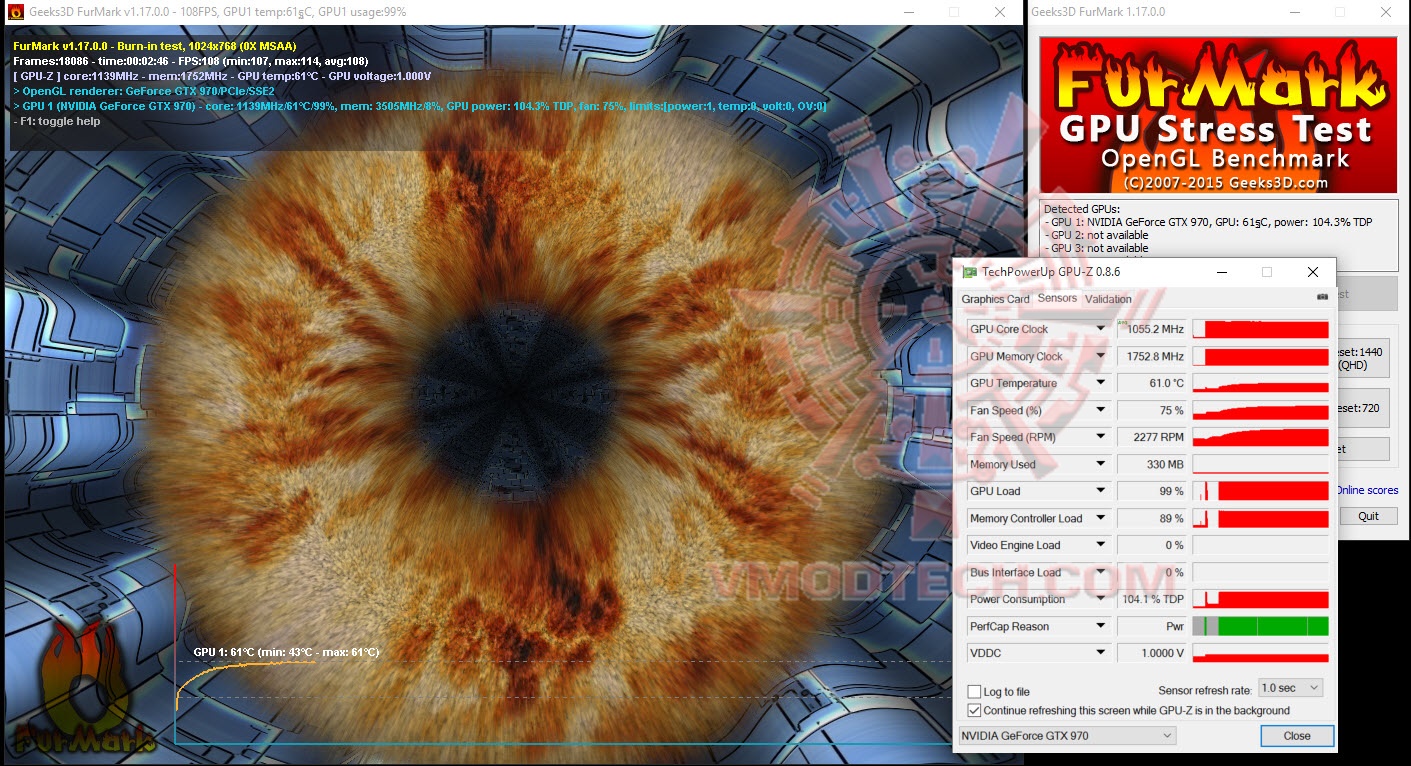Click the '89 %' Memory Controller Load value
This screenshot has height=766, width=1411.
coord(1171,518)
